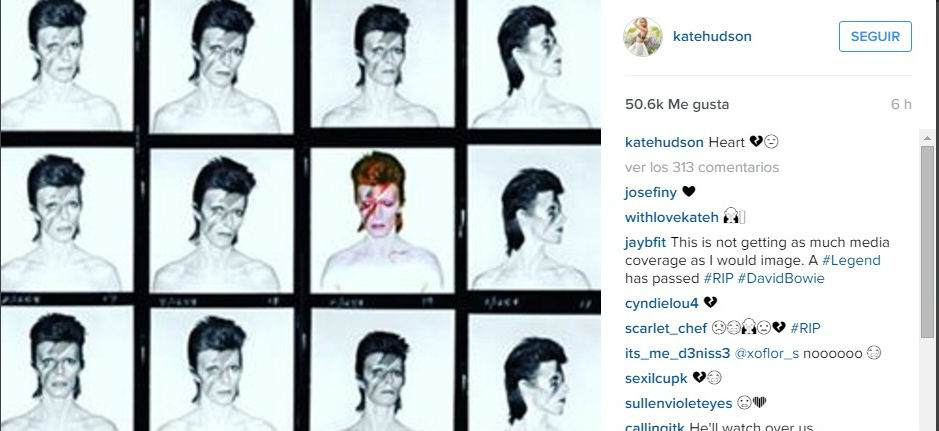Visit the sullenvioleteyes commenter profile
This screenshot has width=939, height=431.
(x=678, y=403)
